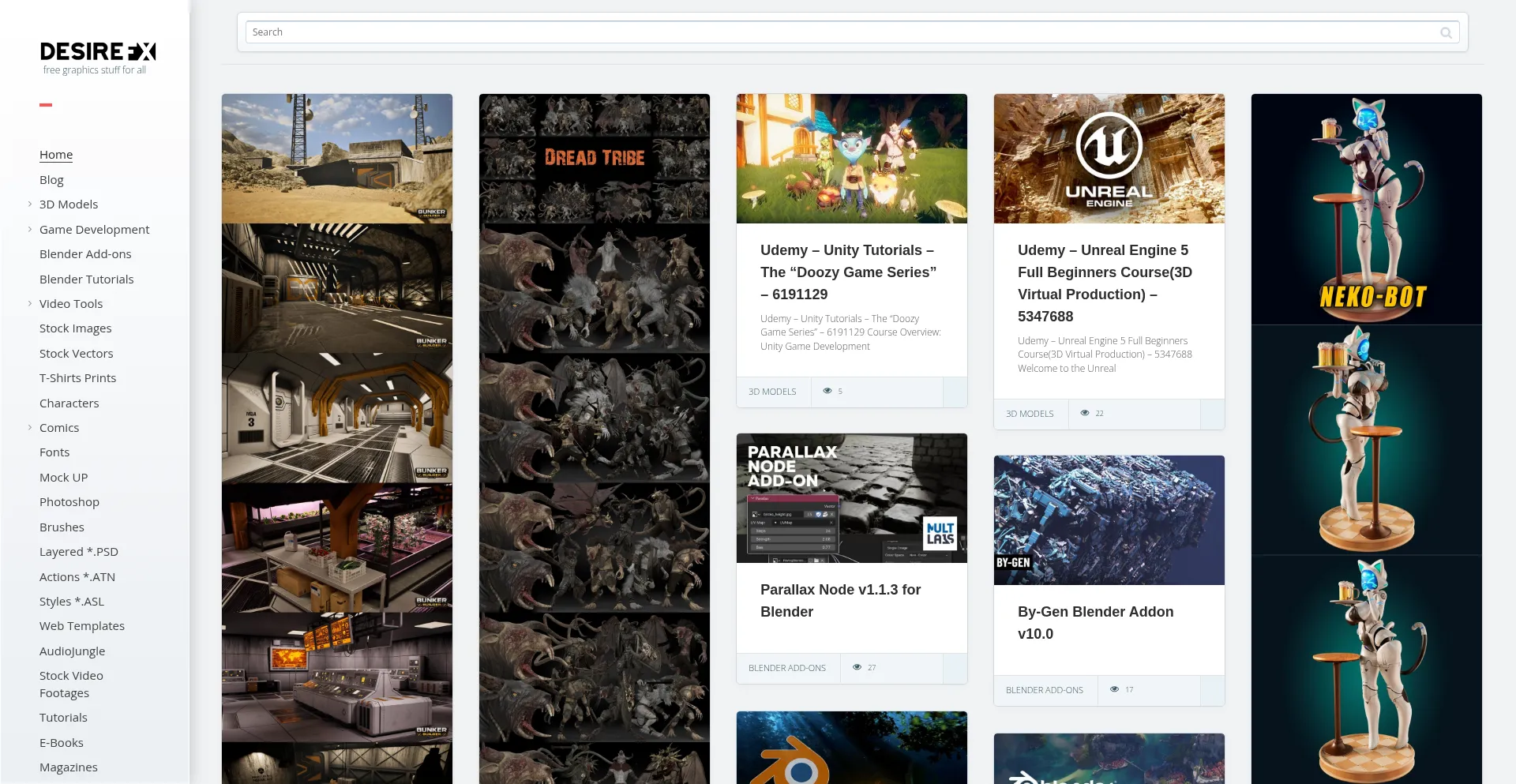Click BLENDER ADD-ONS tag on By-Gen card
Image resolution: width=1516 pixels, height=784 pixels.
pos(1045,690)
